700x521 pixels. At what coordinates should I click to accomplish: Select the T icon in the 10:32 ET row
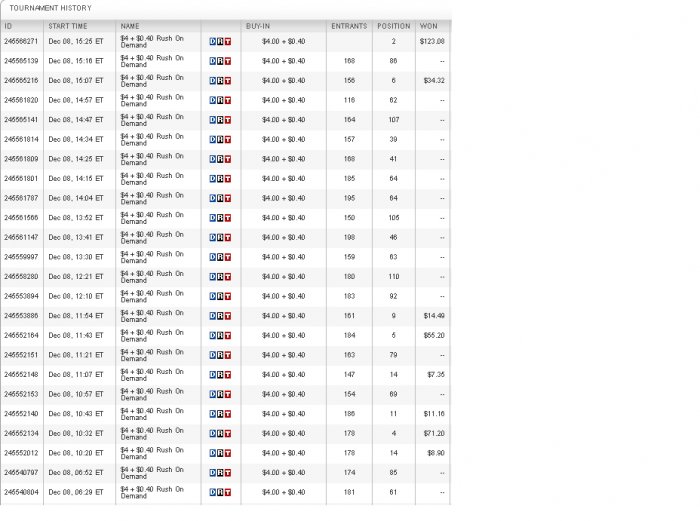point(228,433)
